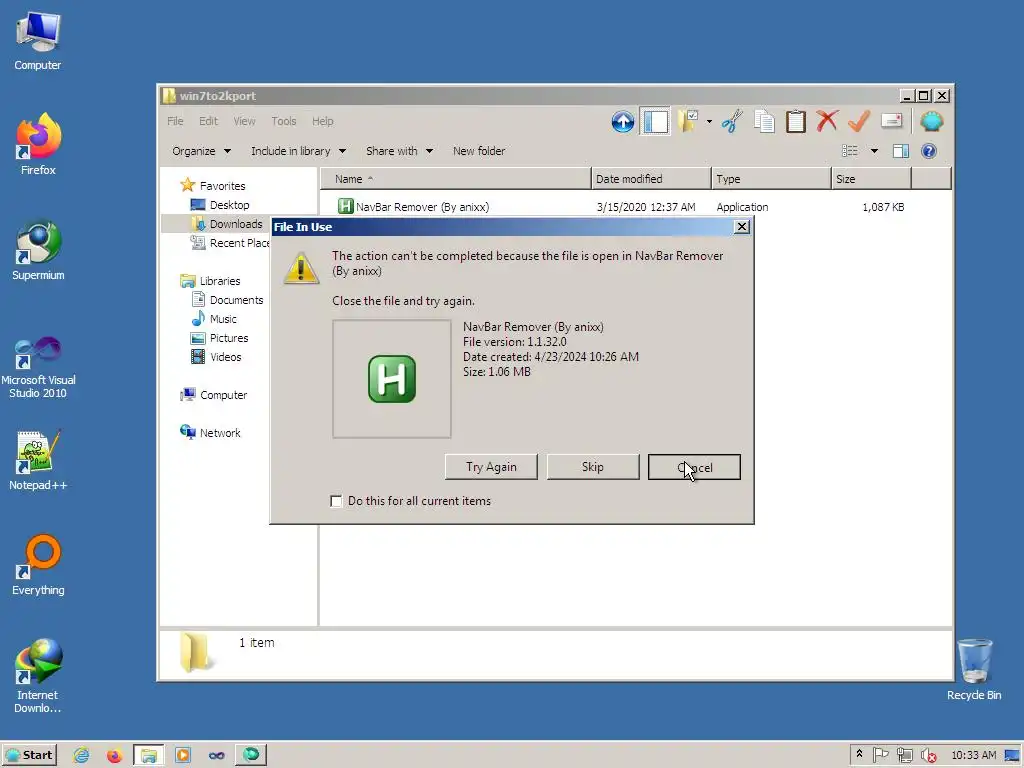
Task: Select the Supermium desktop shortcut
Action: (x=38, y=250)
